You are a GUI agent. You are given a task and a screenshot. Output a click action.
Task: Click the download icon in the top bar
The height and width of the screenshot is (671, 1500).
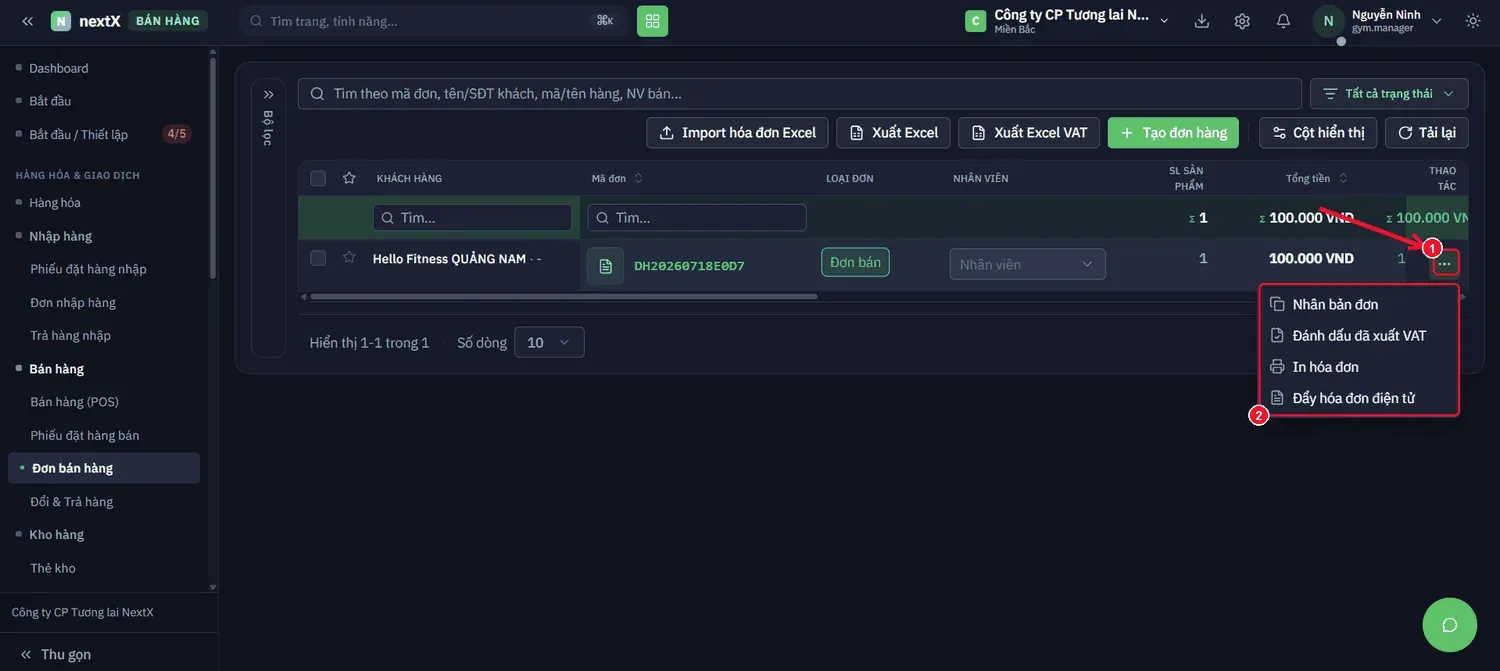pyautogui.click(x=1202, y=21)
